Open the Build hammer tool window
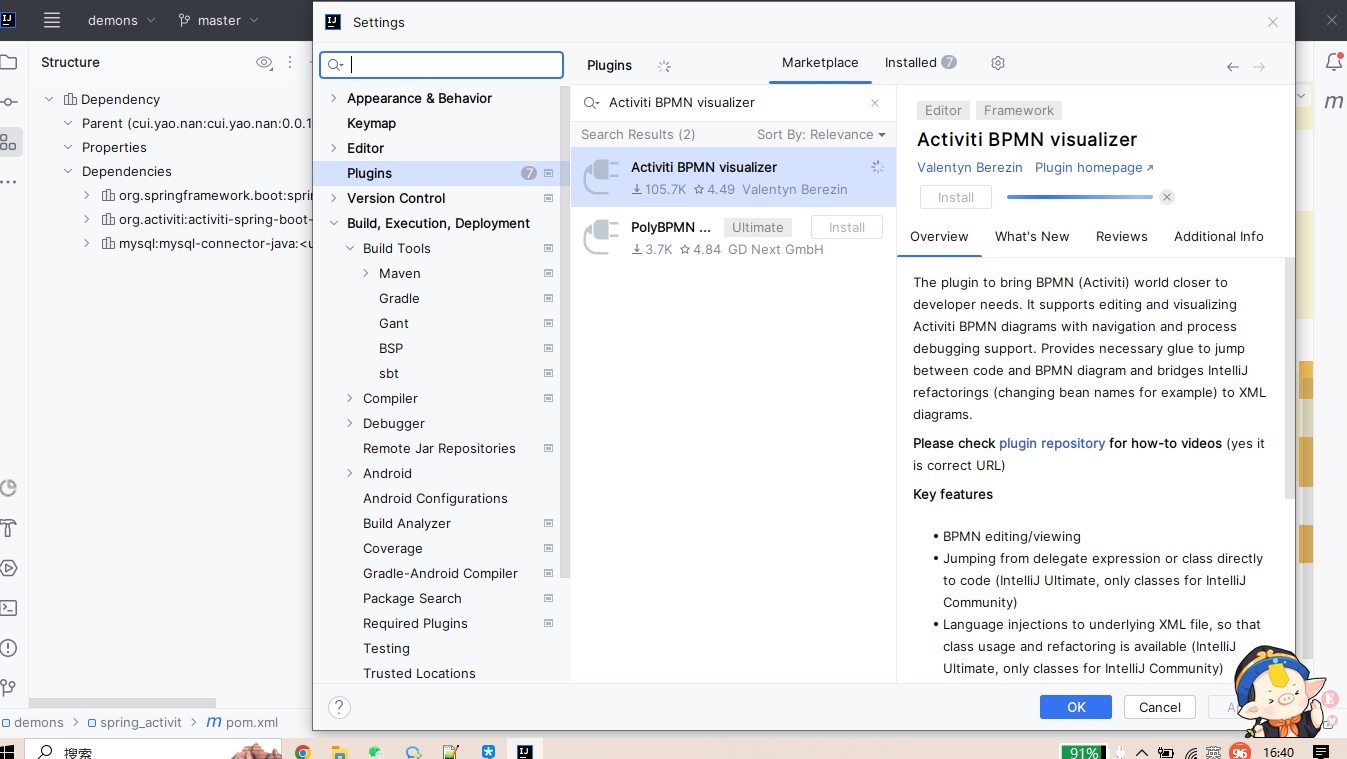Viewport: 1347px width, 759px height. coord(8,528)
